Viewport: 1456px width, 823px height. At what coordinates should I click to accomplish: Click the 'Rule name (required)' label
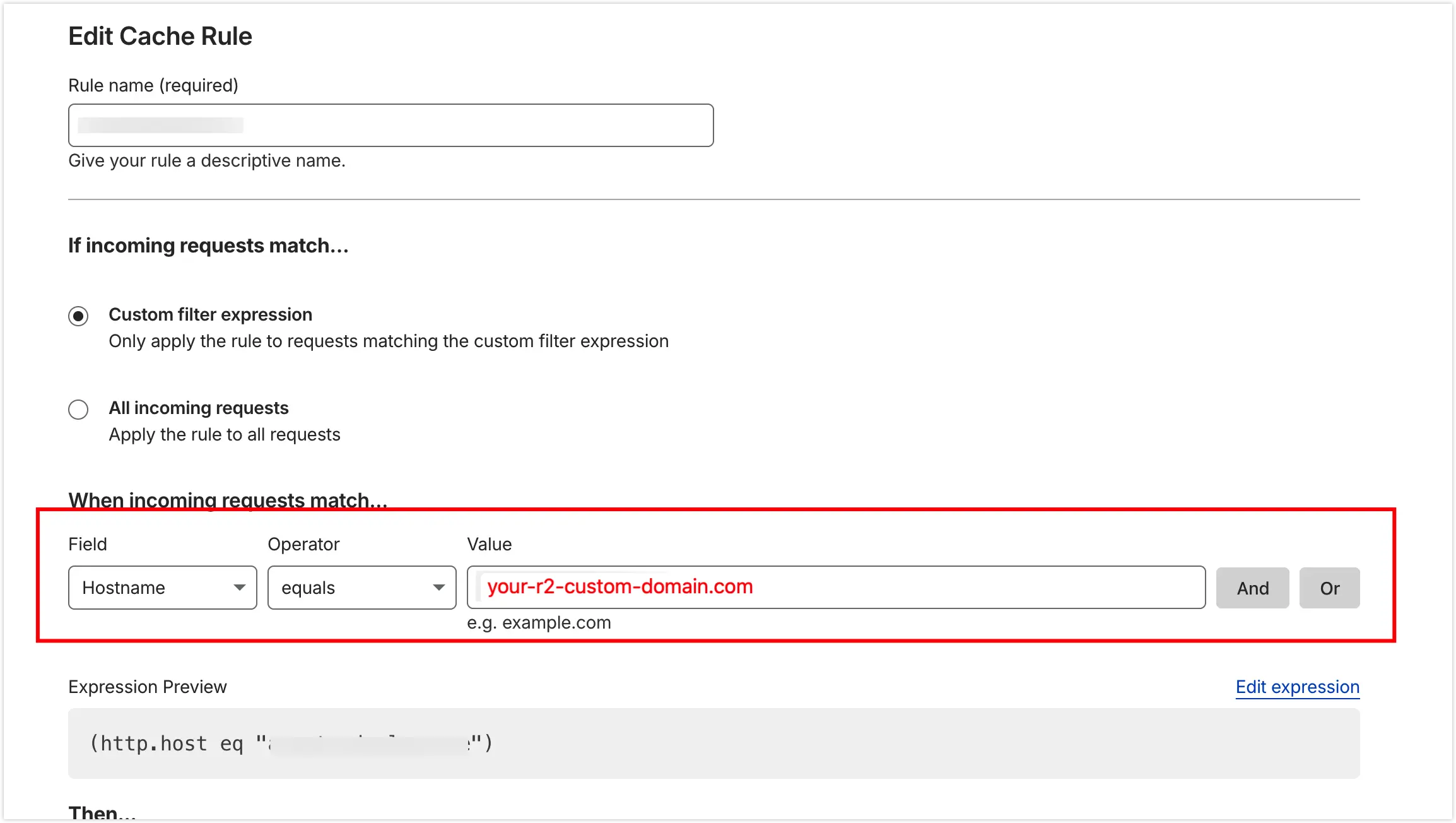[x=153, y=85]
